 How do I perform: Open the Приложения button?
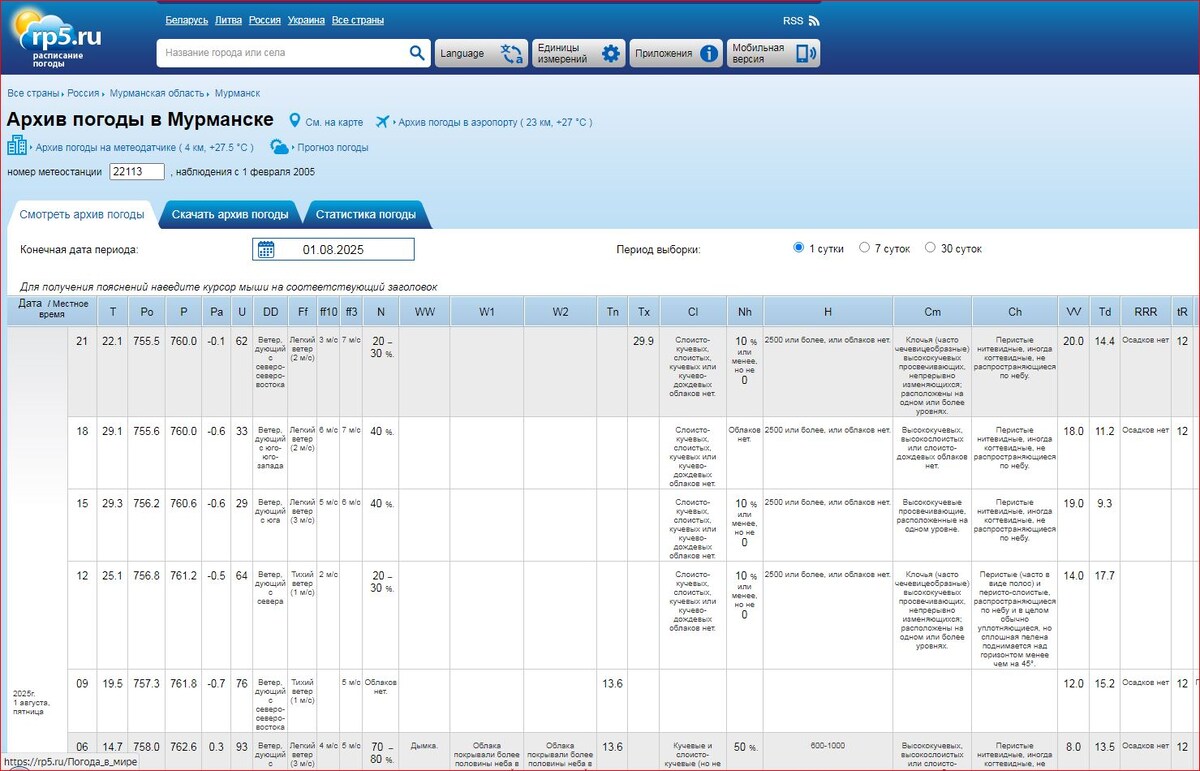676,54
